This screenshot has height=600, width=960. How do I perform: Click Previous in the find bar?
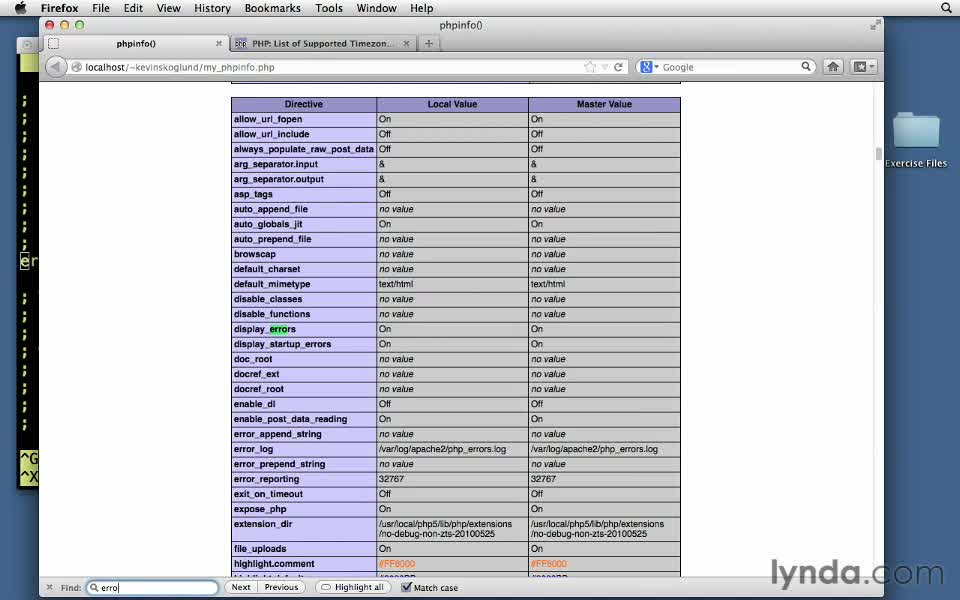[281, 587]
